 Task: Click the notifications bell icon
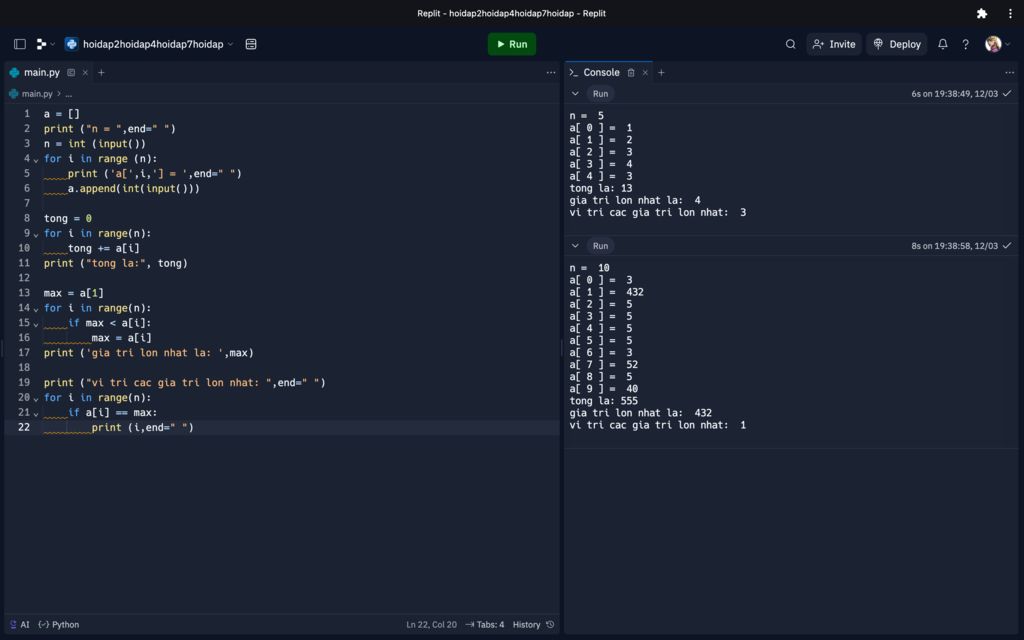click(x=942, y=44)
